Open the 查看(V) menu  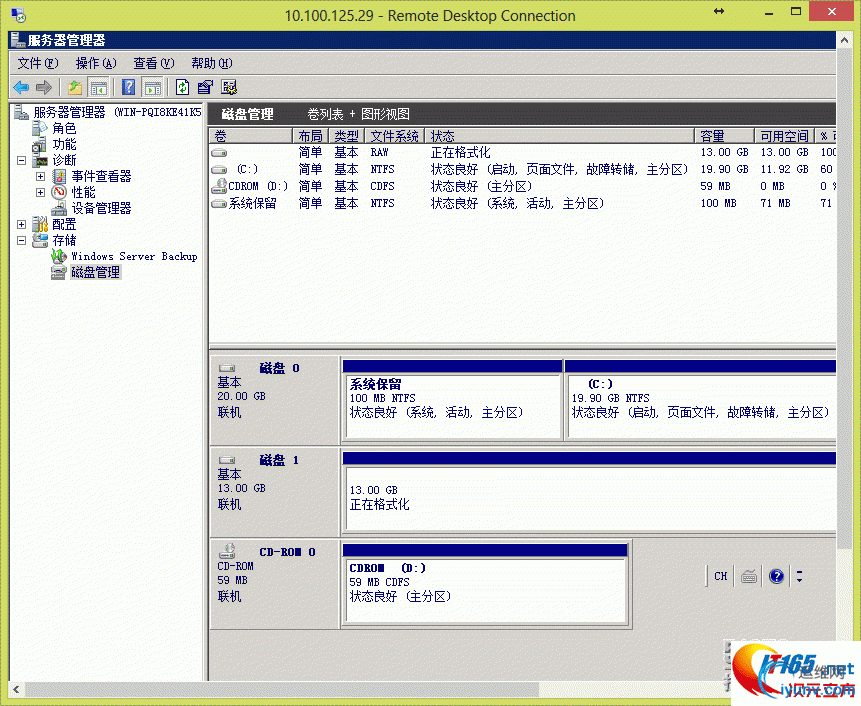tap(154, 63)
